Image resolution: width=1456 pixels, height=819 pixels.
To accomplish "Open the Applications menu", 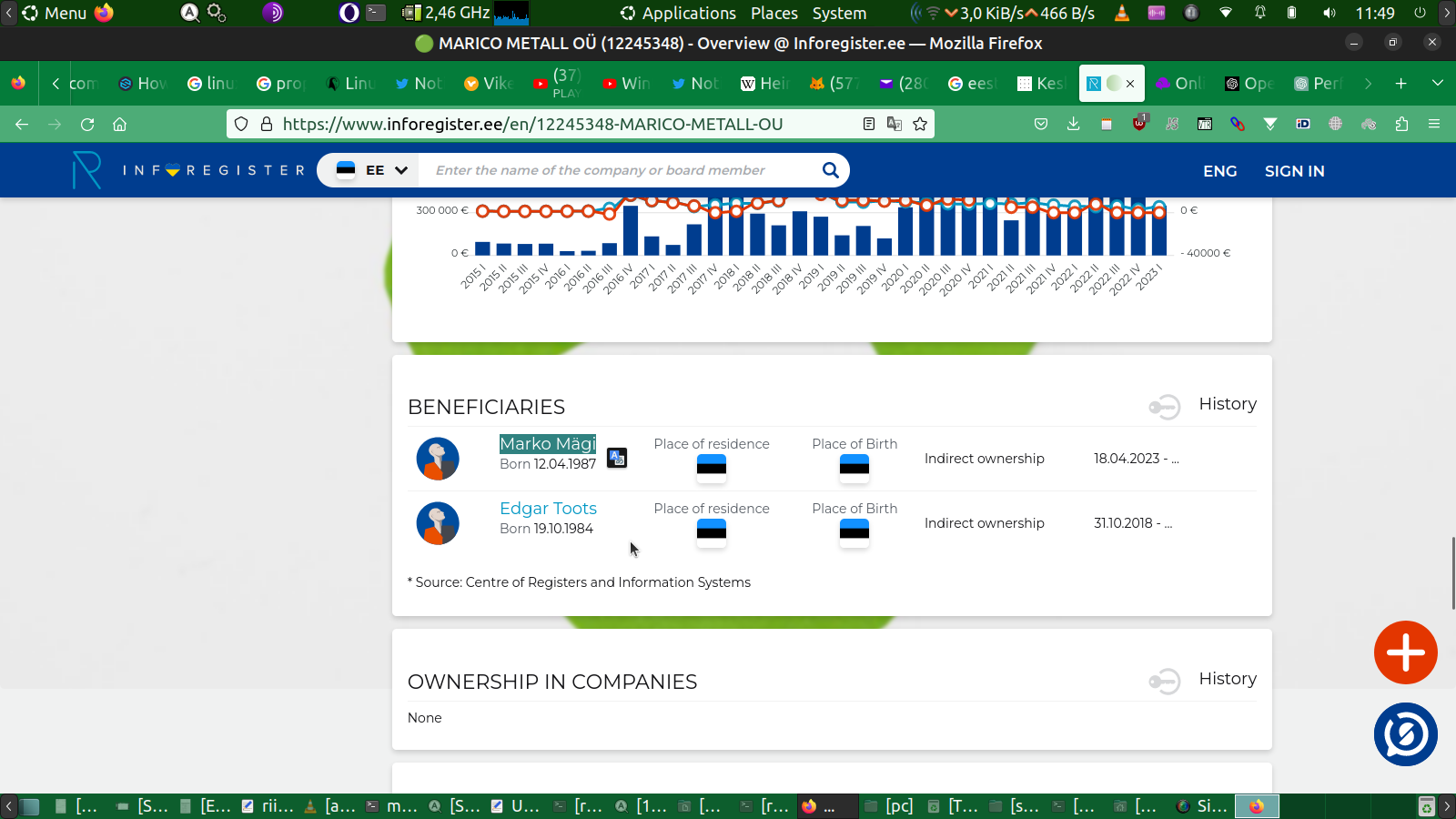I will coord(678,13).
